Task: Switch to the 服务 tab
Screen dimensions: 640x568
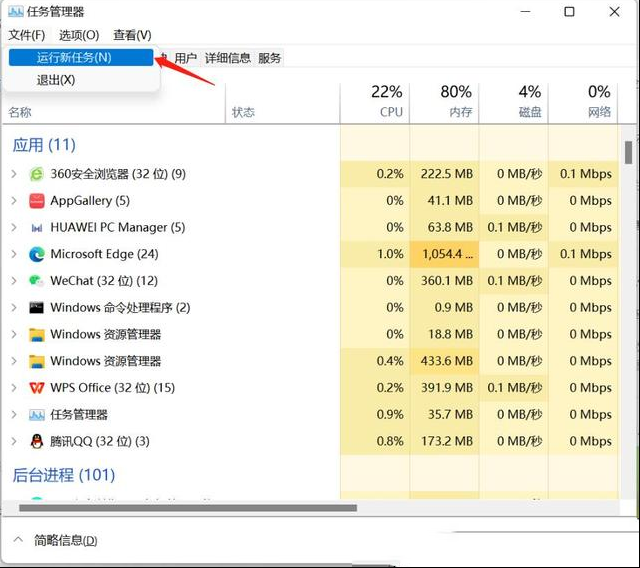Action: pyautogui.click(x=269, y=58)
